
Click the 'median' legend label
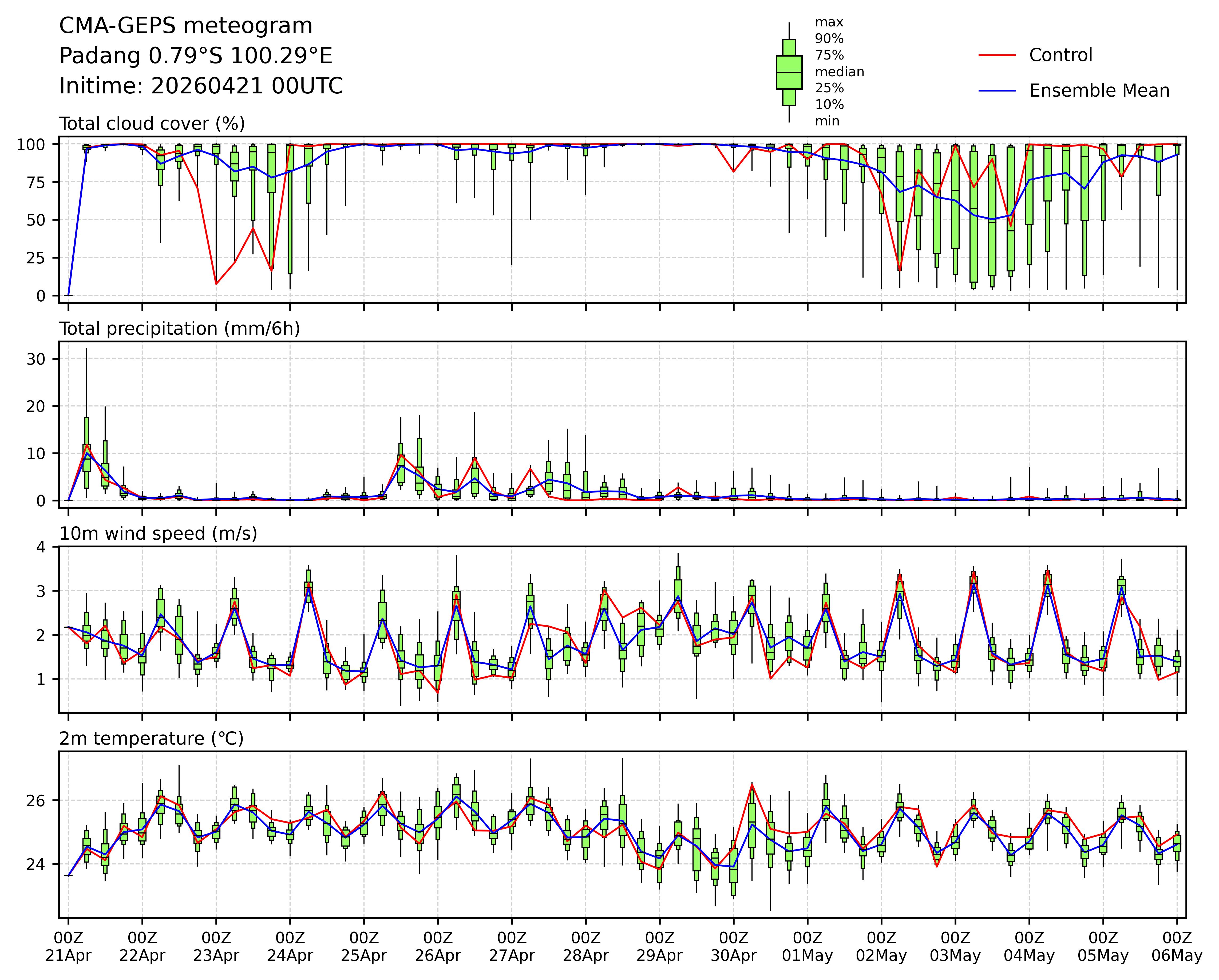point(839,72)
